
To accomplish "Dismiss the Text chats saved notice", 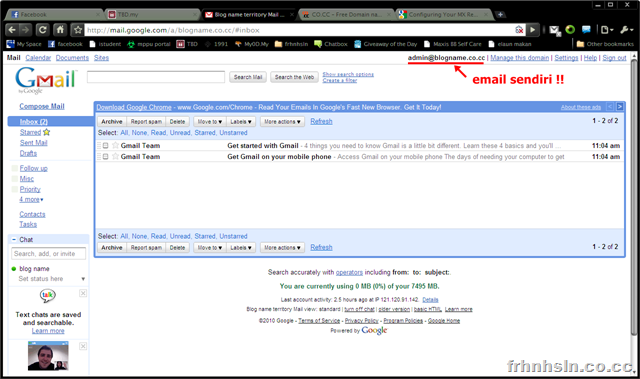I will pos(83,293).
